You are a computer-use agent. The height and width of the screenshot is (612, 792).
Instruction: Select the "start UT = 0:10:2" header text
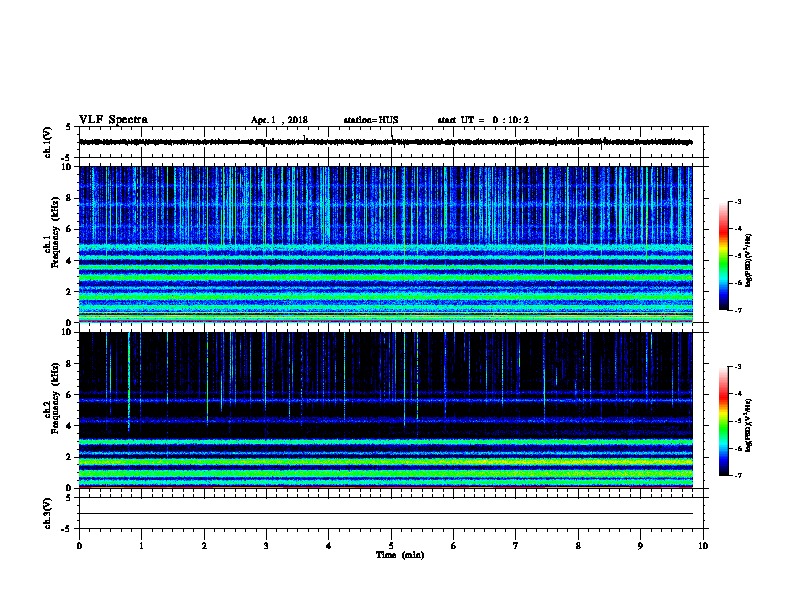click(483, 120)
